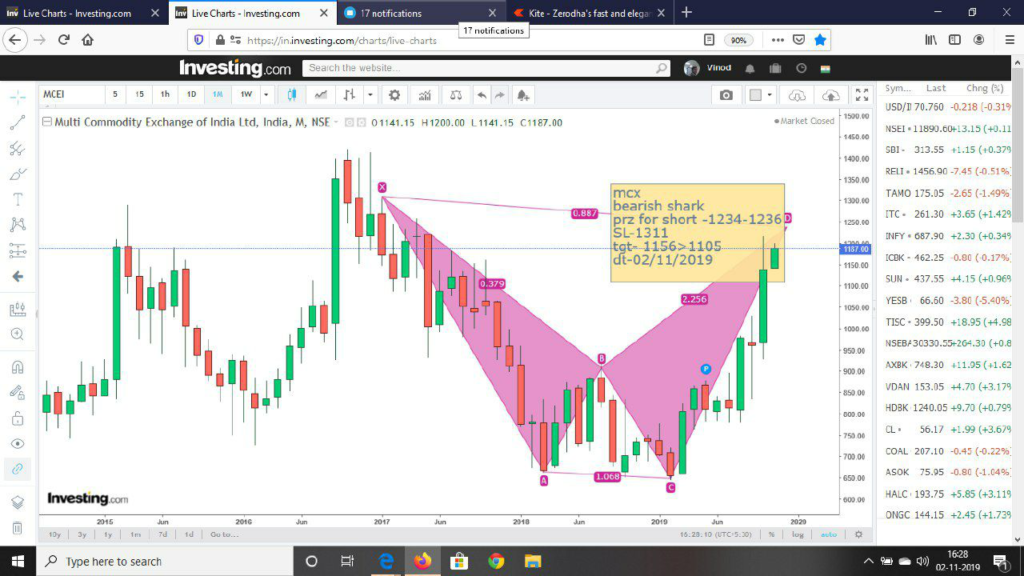Select the XABCD pattern tool
Viewport: 1024px width, 576px height.
pyautogui.click(x=18, y=225)
